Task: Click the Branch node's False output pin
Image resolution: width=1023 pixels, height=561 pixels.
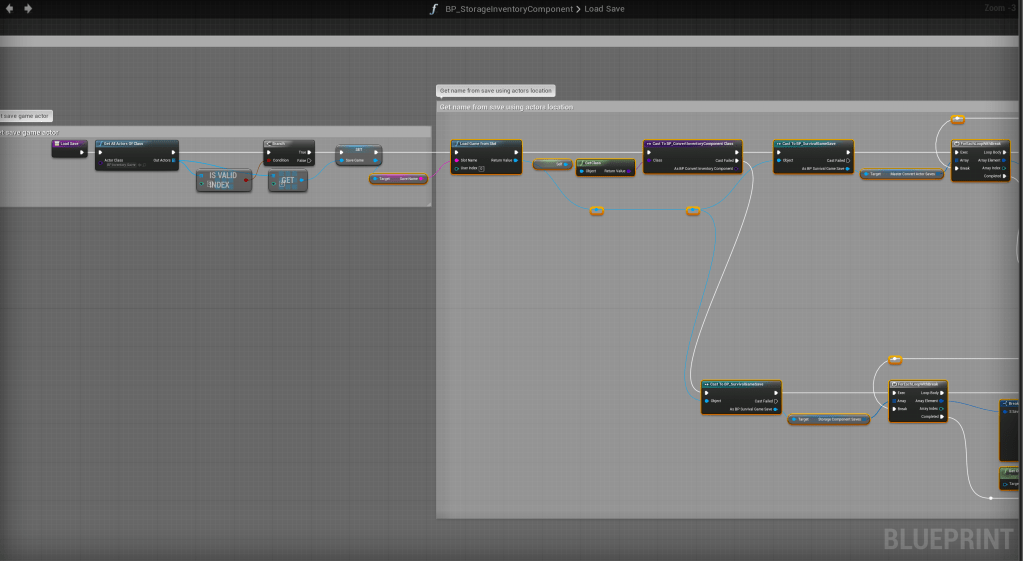Action: tap(309, 160)
